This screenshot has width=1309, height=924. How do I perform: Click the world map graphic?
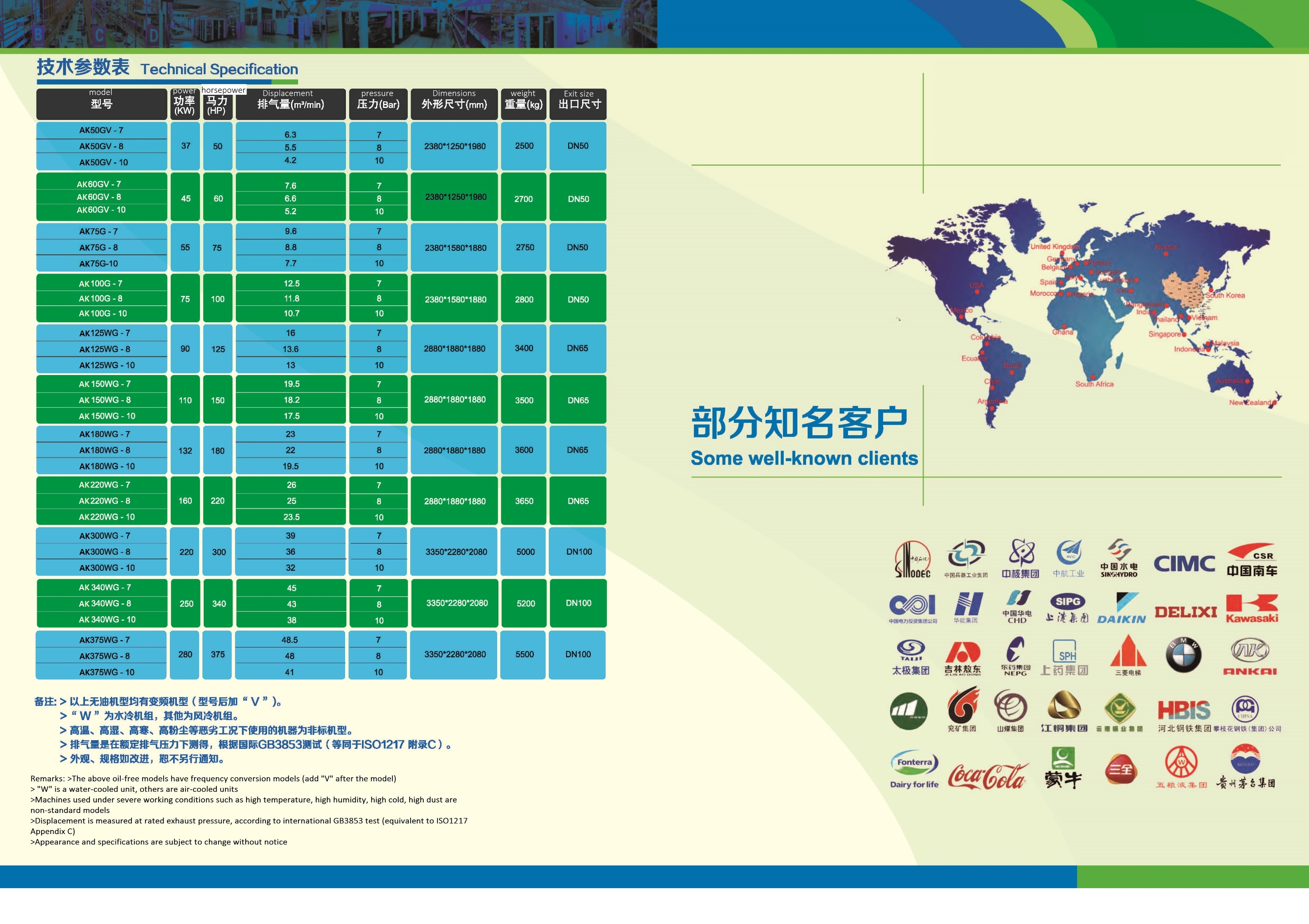[x=1083, y=312]
